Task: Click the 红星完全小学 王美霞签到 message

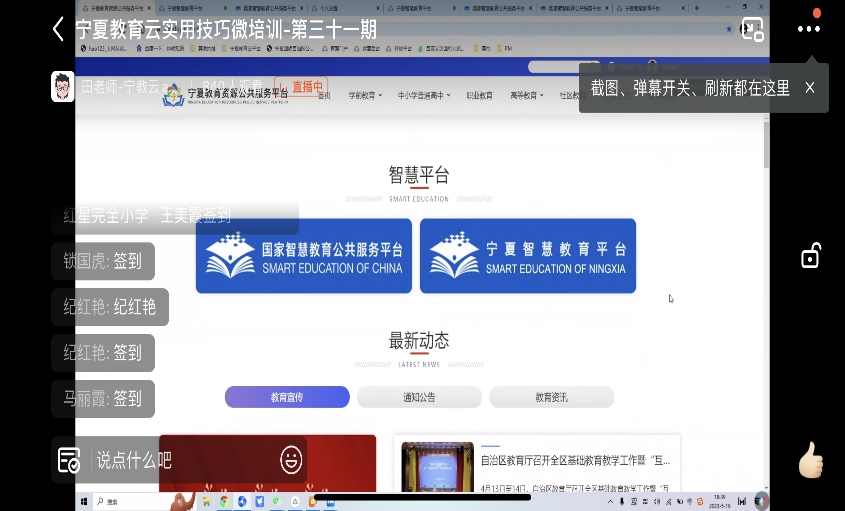Action: [175, 216]
